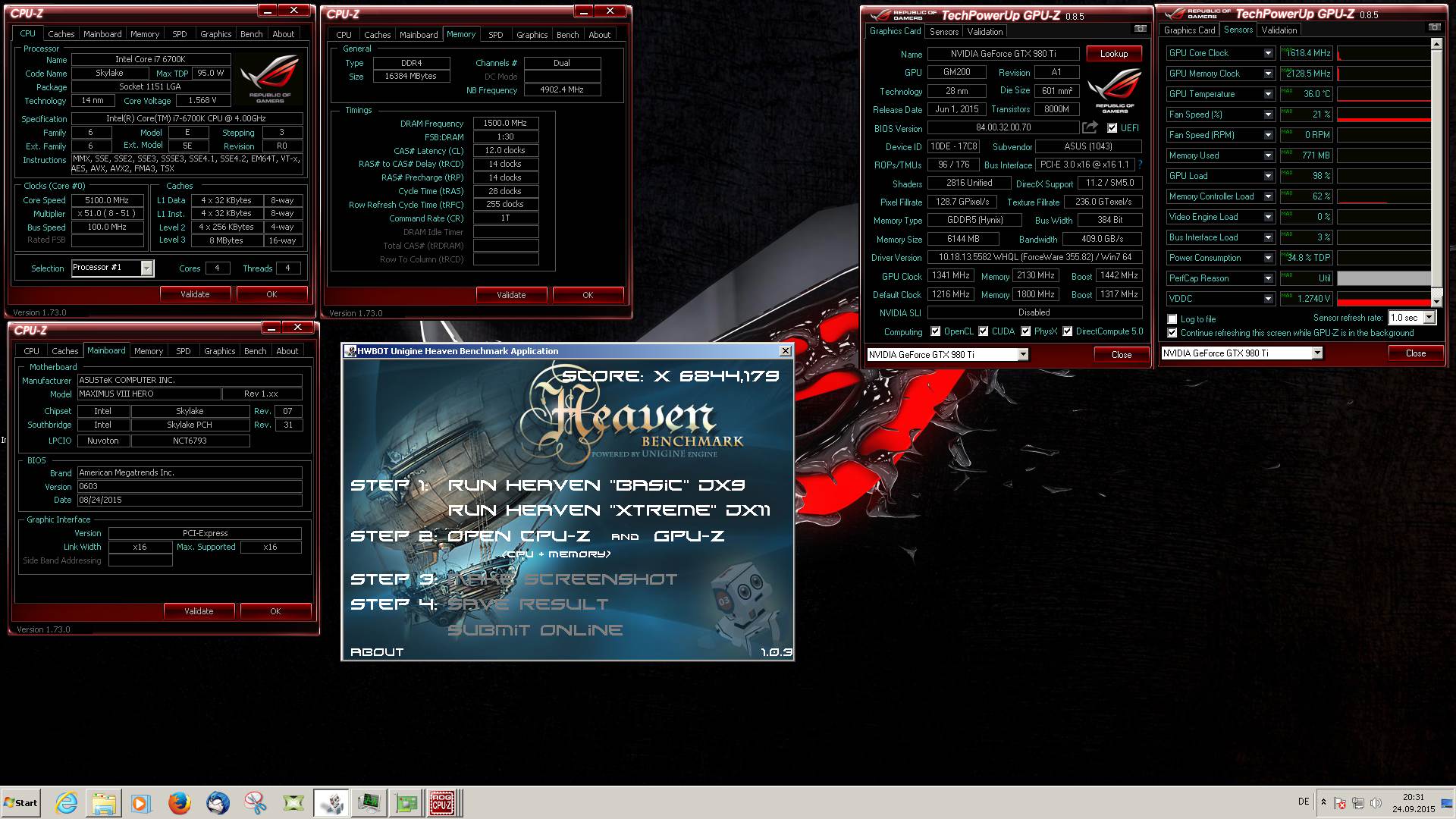Click the BIOS export share icon in GPU-Z
1456x819 pixels.
click(x=1090, y=127)
